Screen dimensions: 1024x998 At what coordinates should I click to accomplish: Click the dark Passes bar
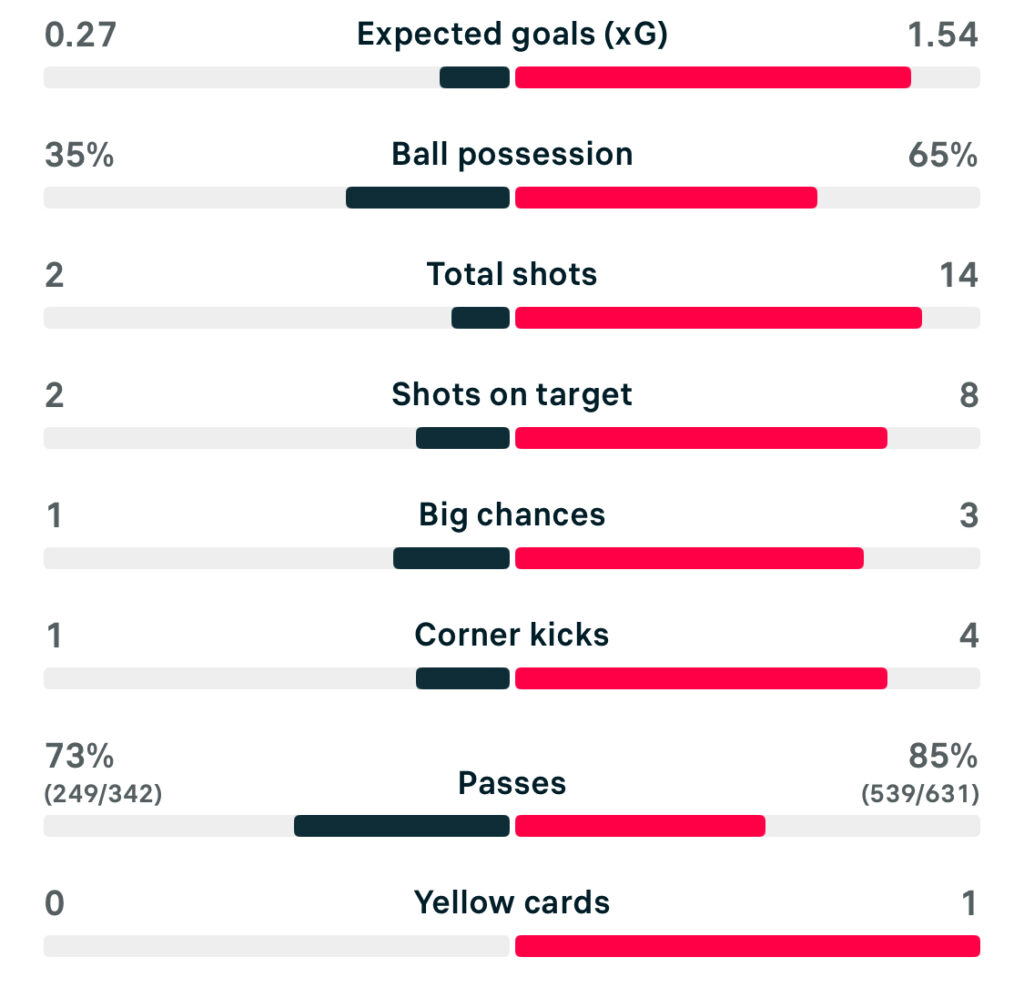[402, 826]
